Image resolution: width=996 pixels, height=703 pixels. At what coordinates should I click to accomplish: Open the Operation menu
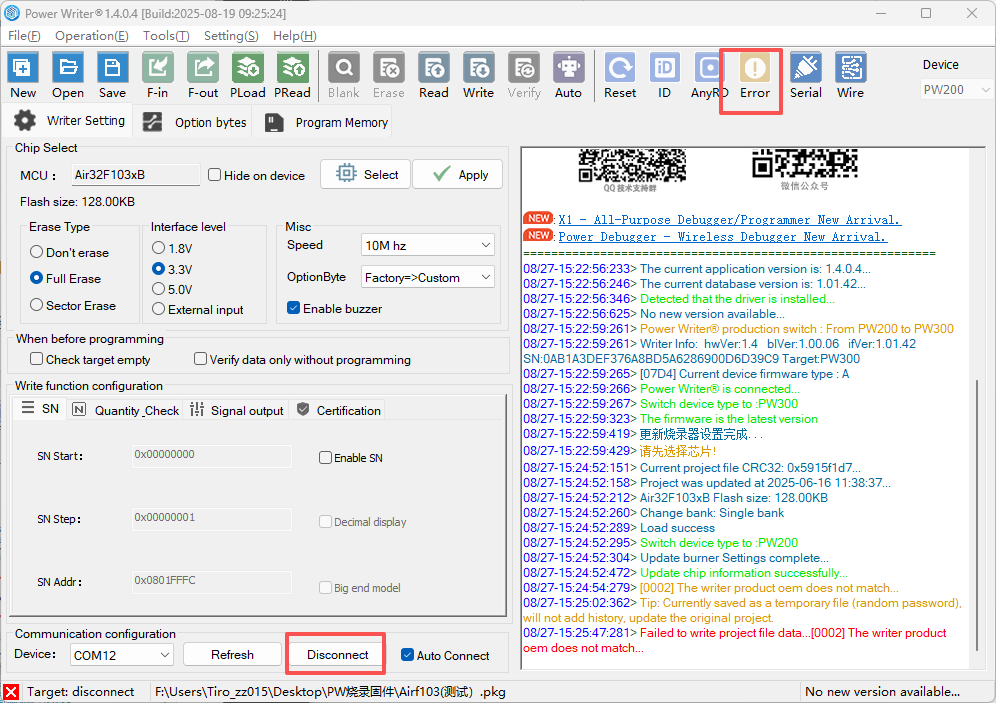click(x=91, y=36)
